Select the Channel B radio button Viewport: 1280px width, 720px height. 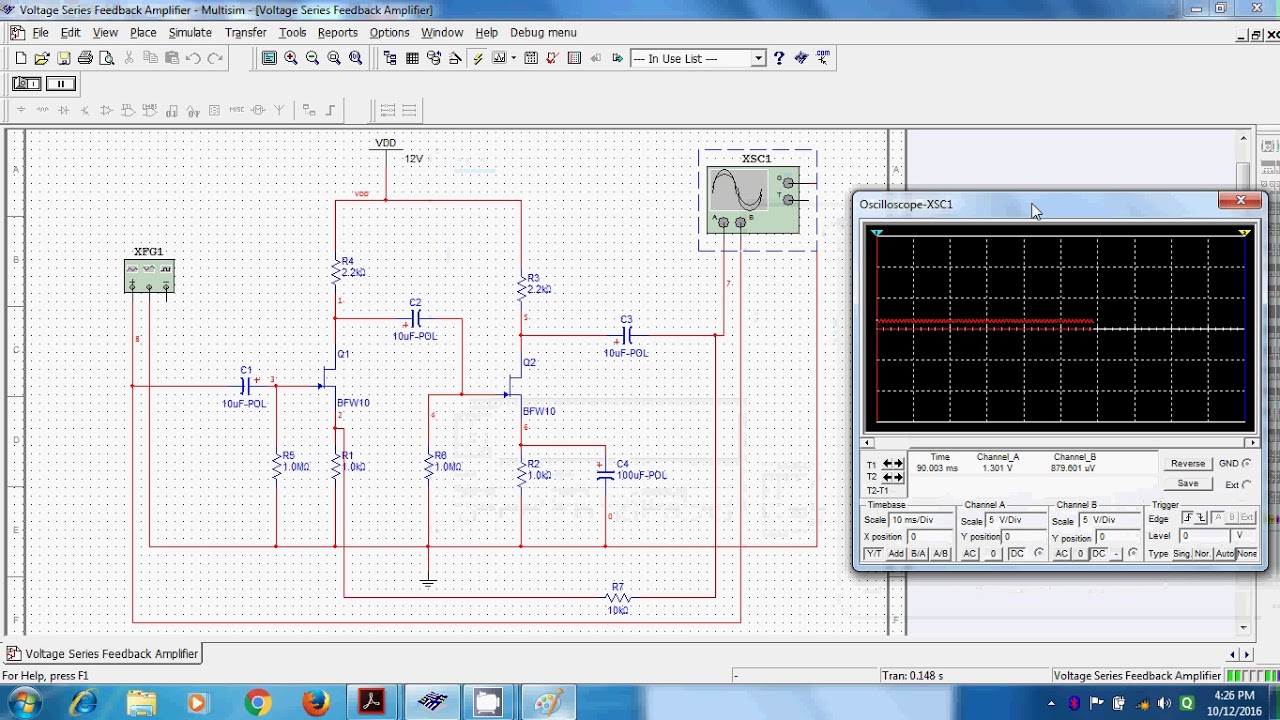(1132, 553)
